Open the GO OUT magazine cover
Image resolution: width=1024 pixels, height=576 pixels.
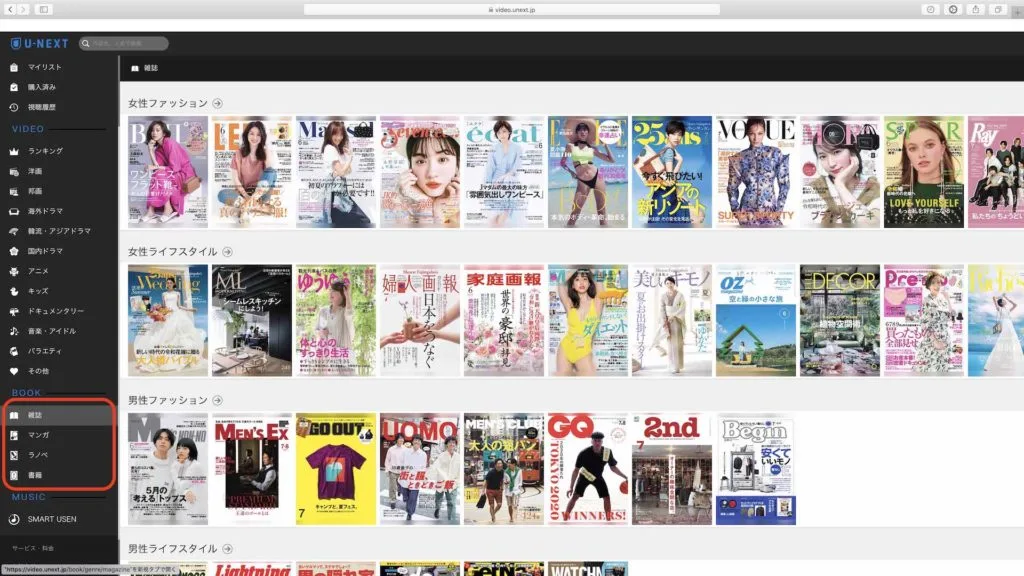336,469
